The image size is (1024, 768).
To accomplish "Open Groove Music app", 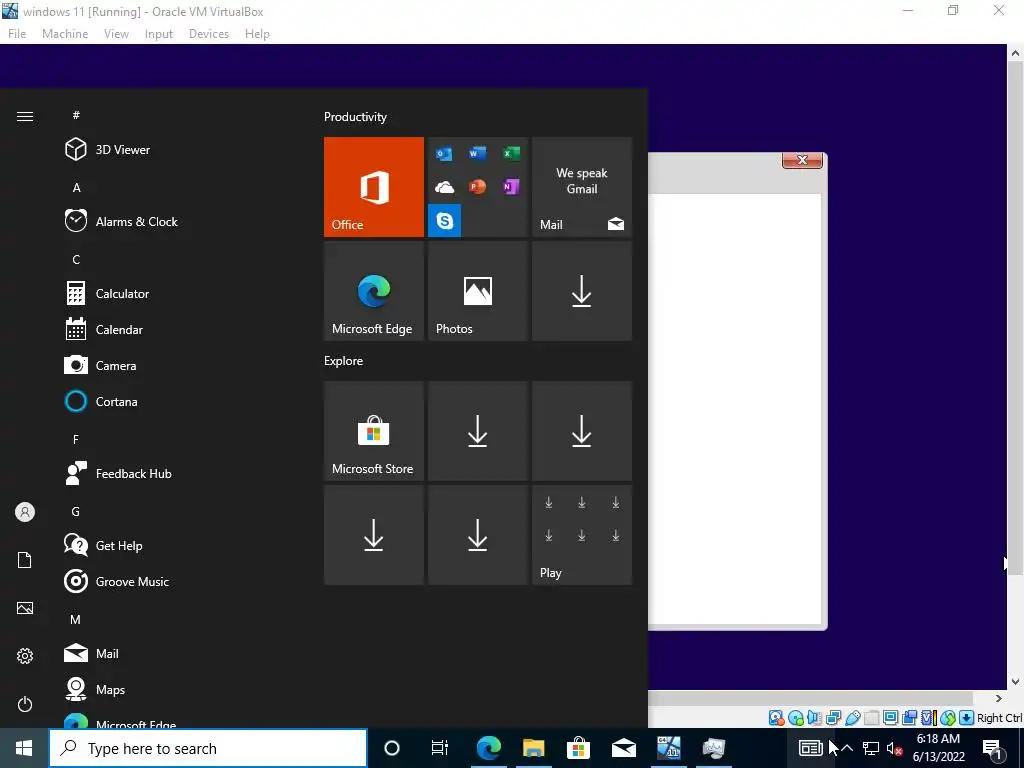I will (x=117, y=581).
